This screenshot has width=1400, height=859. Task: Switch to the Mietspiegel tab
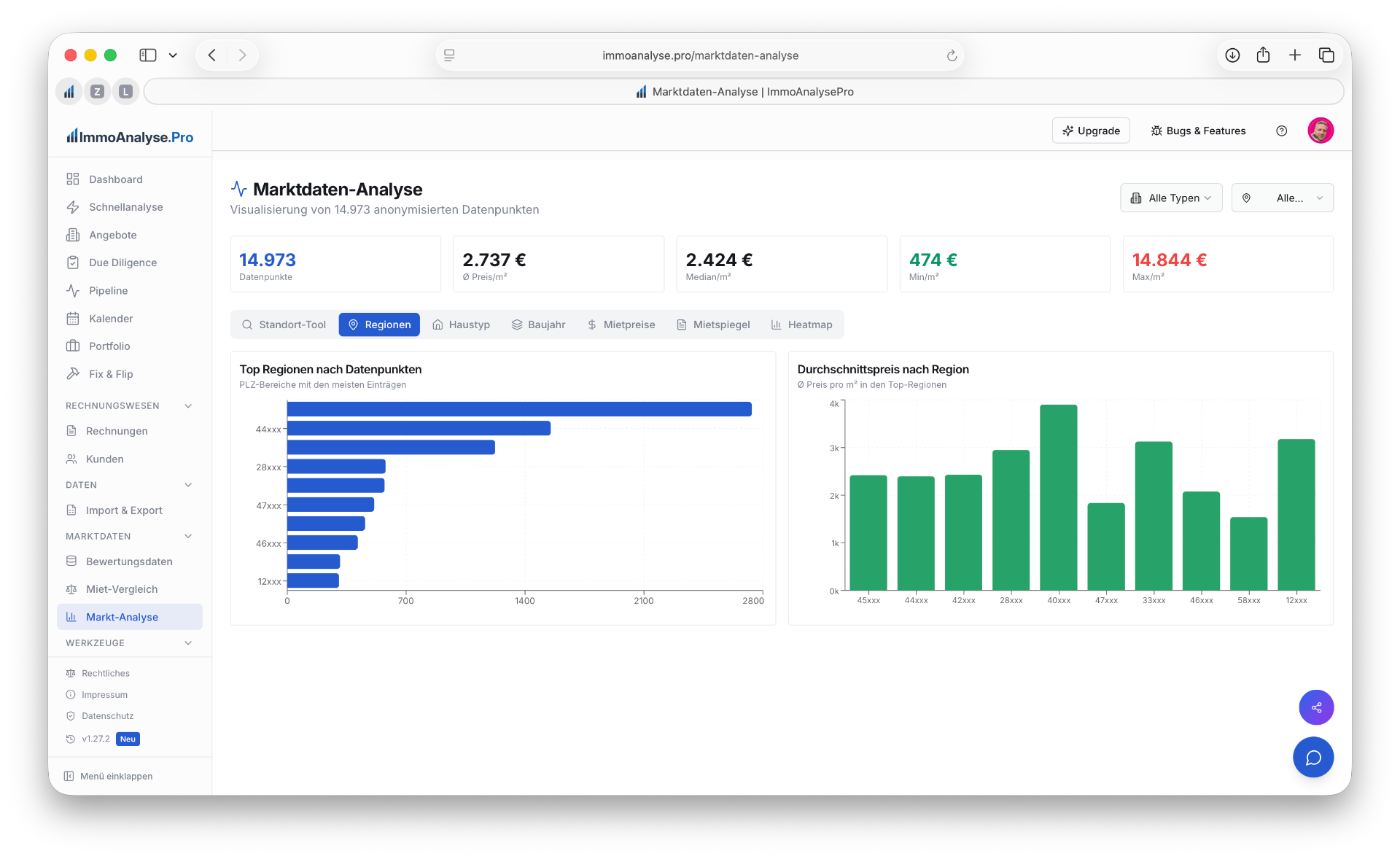pos(713,324)
